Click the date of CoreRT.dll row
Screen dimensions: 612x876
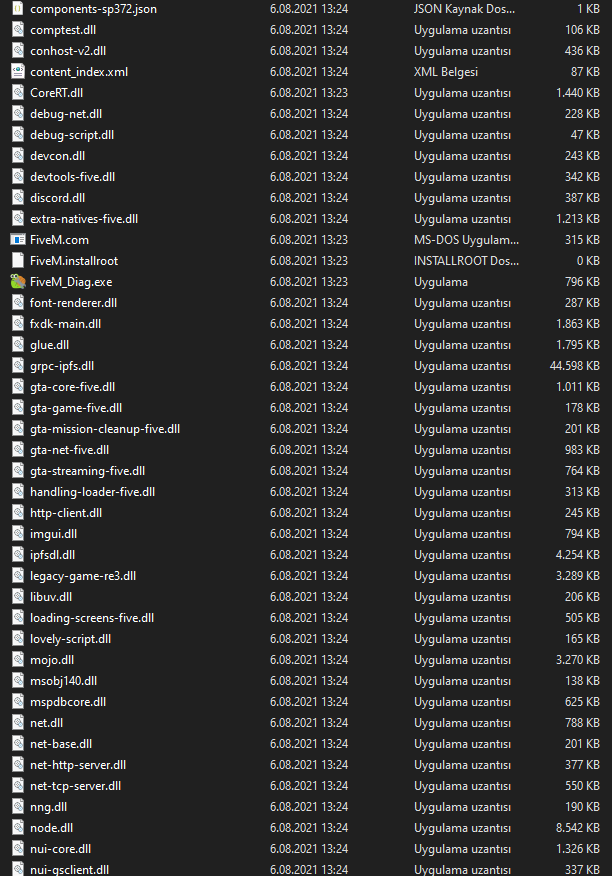pos(309,93)
